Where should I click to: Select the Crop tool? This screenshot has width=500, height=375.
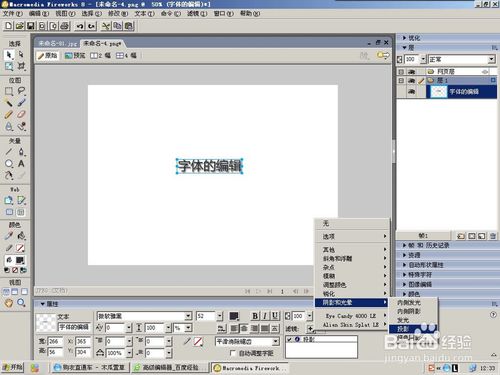21,66
